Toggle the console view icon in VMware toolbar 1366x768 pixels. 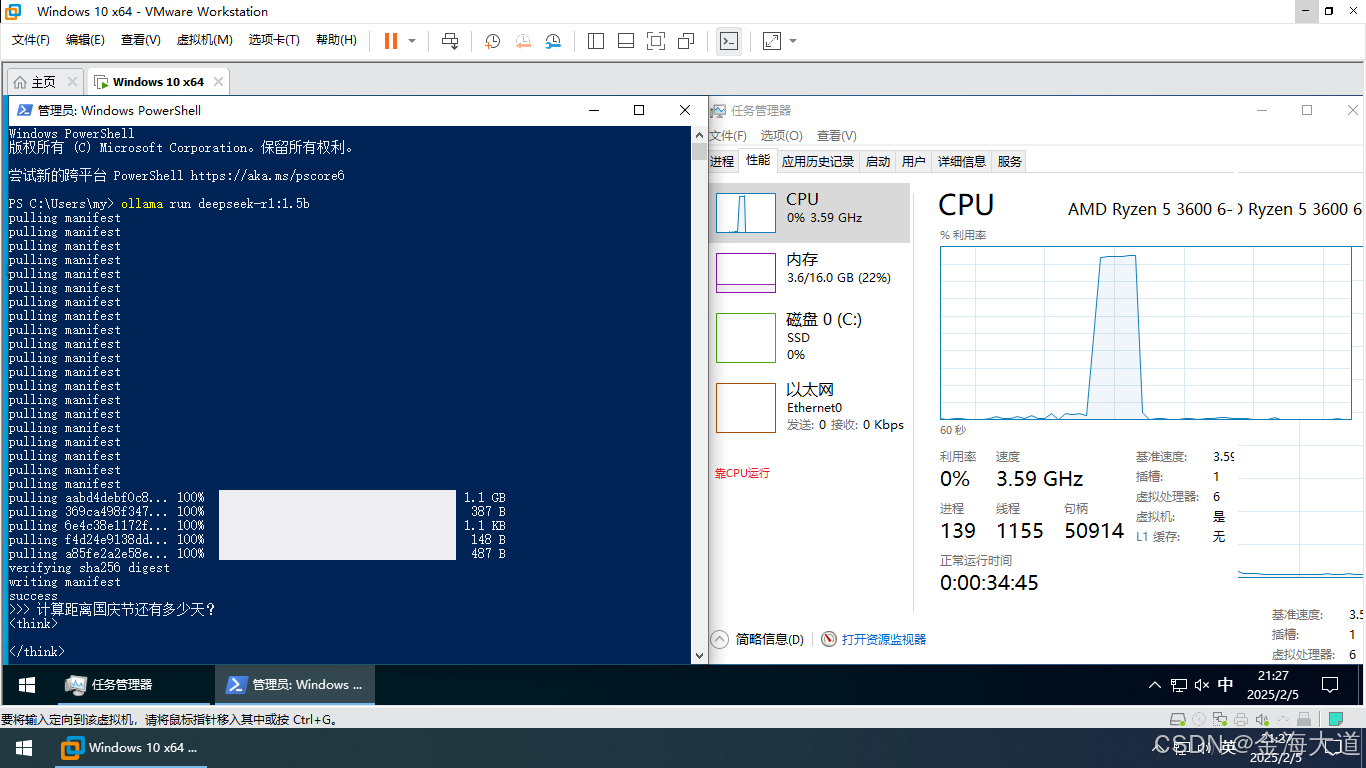tap(729, 41)
